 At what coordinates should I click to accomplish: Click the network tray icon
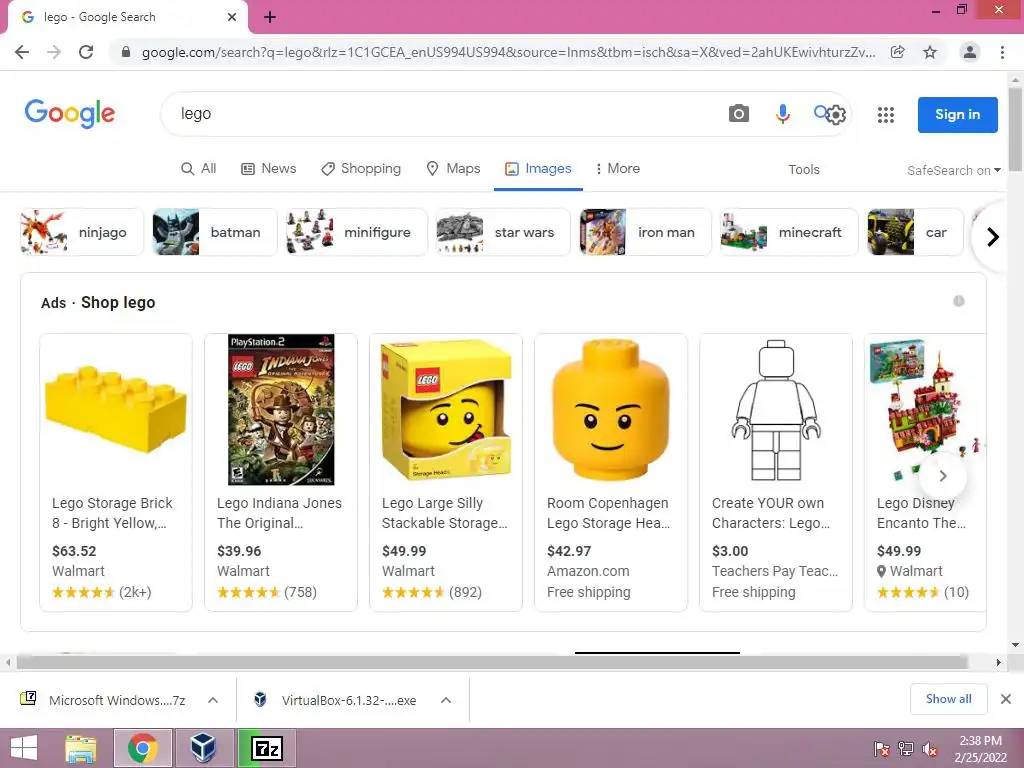(x=906, y=749)
